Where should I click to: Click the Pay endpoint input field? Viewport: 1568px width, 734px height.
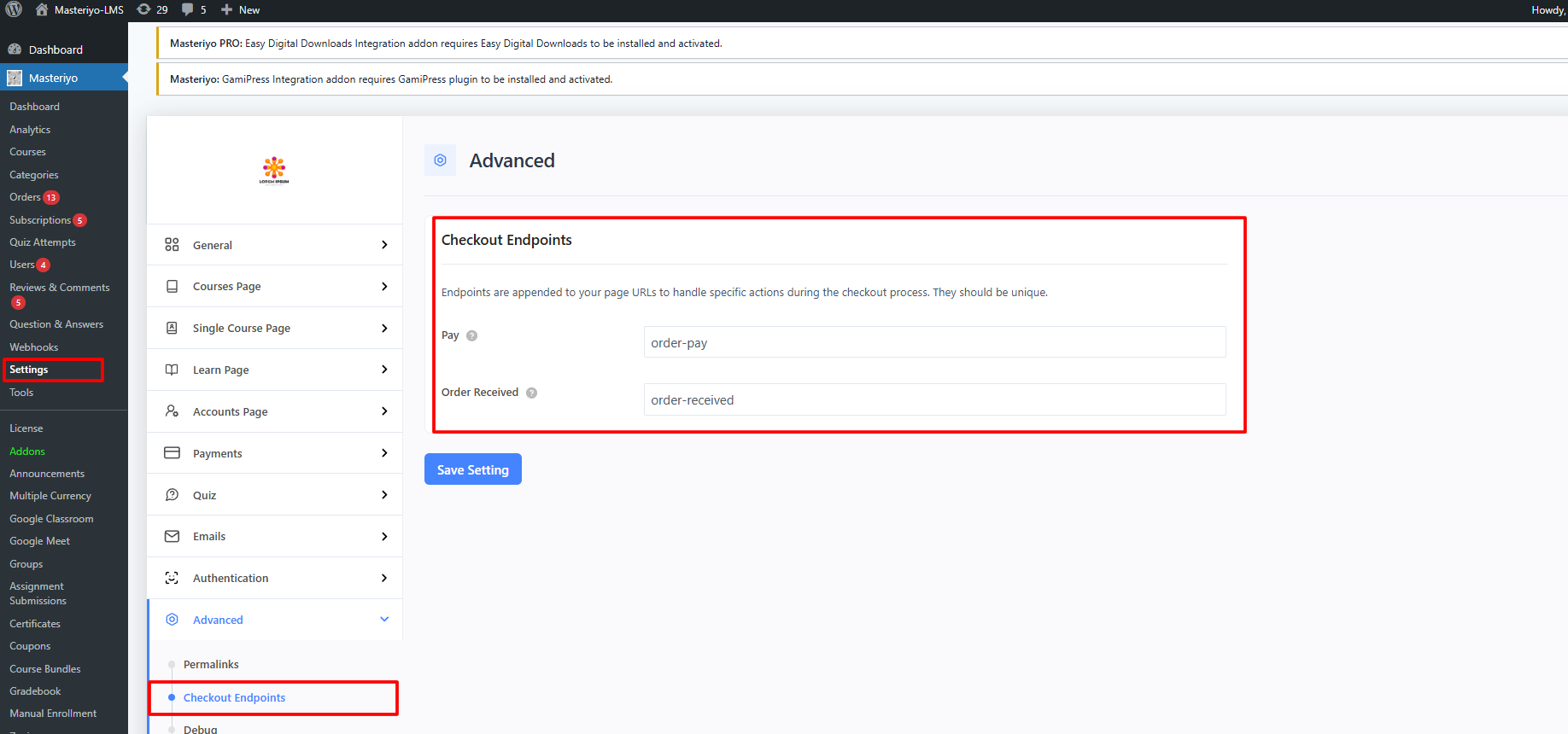point(934,342)
